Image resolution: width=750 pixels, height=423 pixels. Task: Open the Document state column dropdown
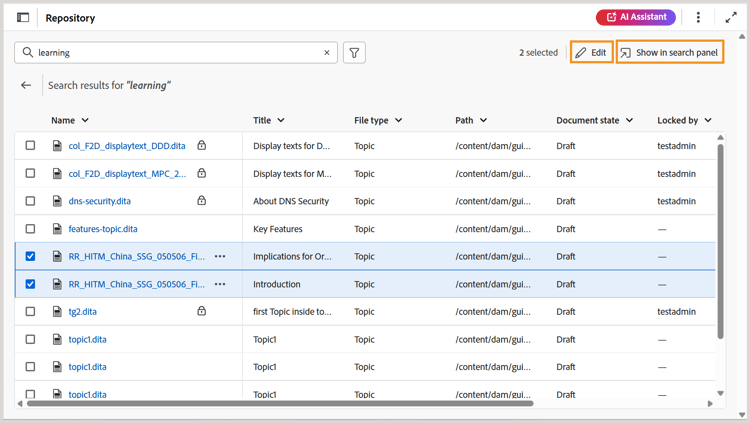click(629, 121)
